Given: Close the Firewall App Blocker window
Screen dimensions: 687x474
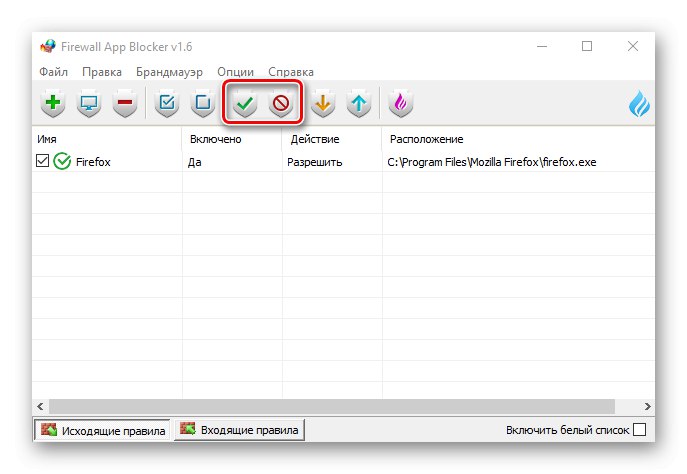Looking at the screenshot, I should tap(633, 46).
